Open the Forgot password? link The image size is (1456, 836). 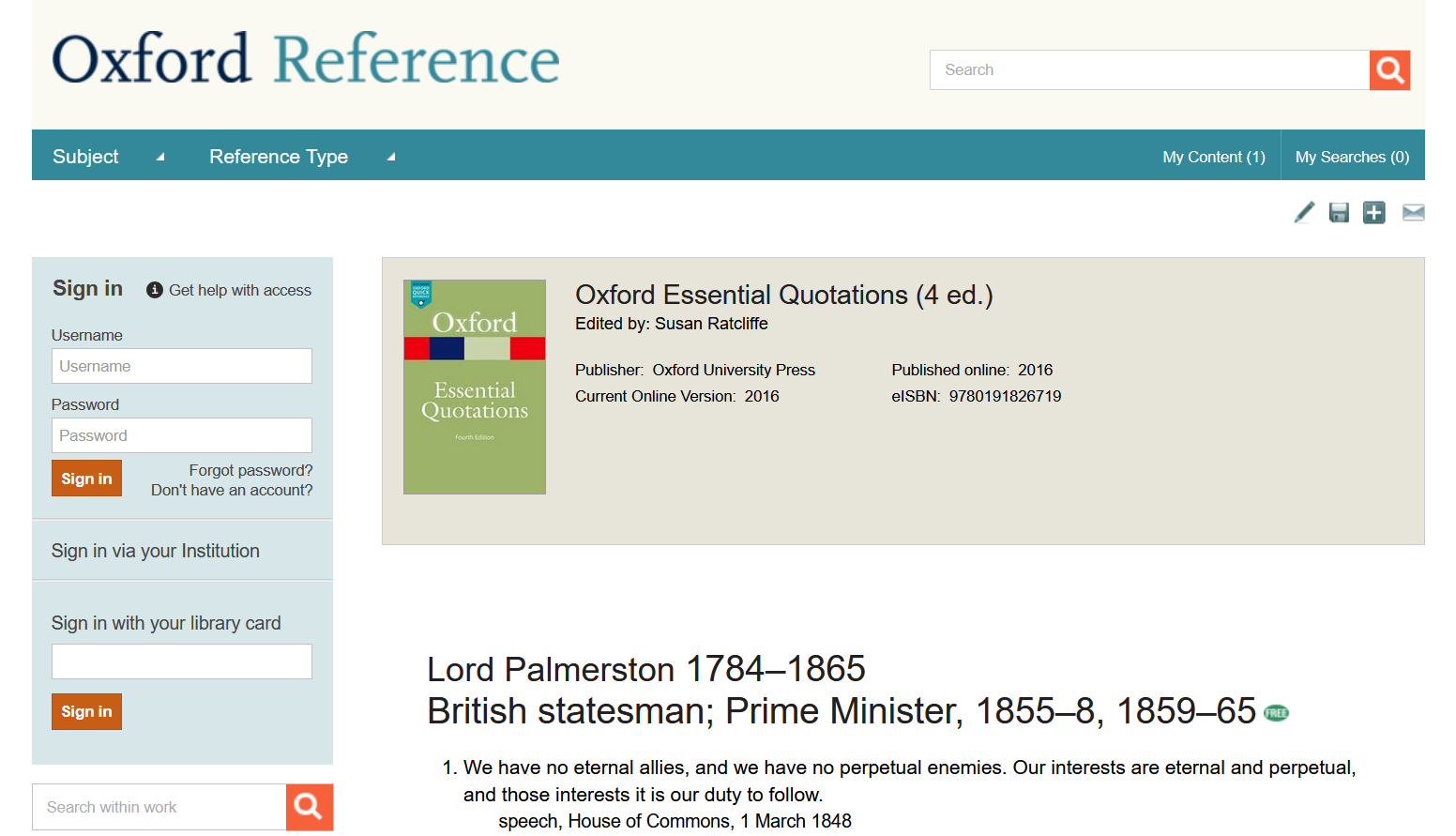[250, 470]
